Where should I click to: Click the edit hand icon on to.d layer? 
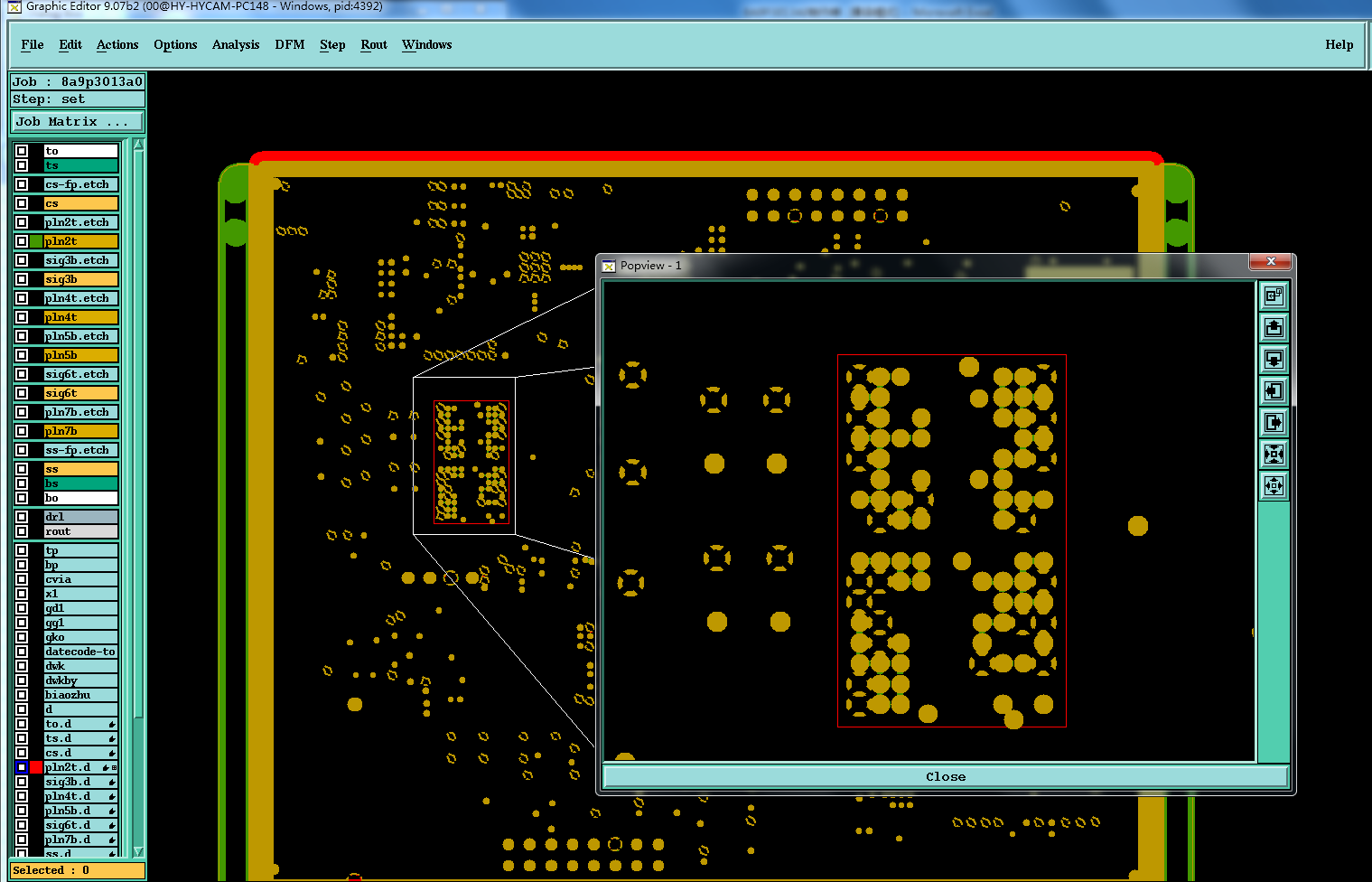(112, 724)
